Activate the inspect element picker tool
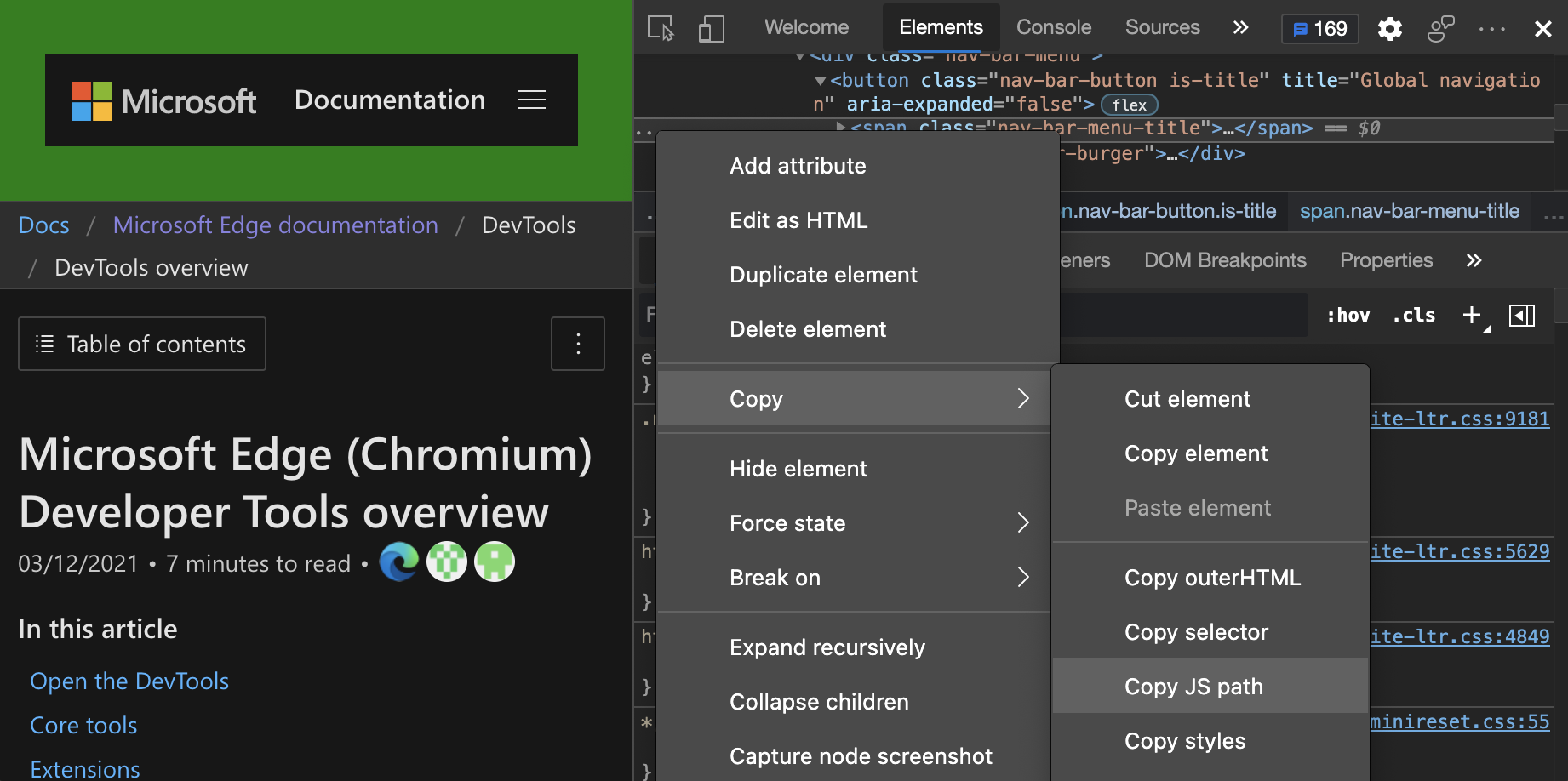This screenshot has width=1568, height=781. [x=661, y=28]
